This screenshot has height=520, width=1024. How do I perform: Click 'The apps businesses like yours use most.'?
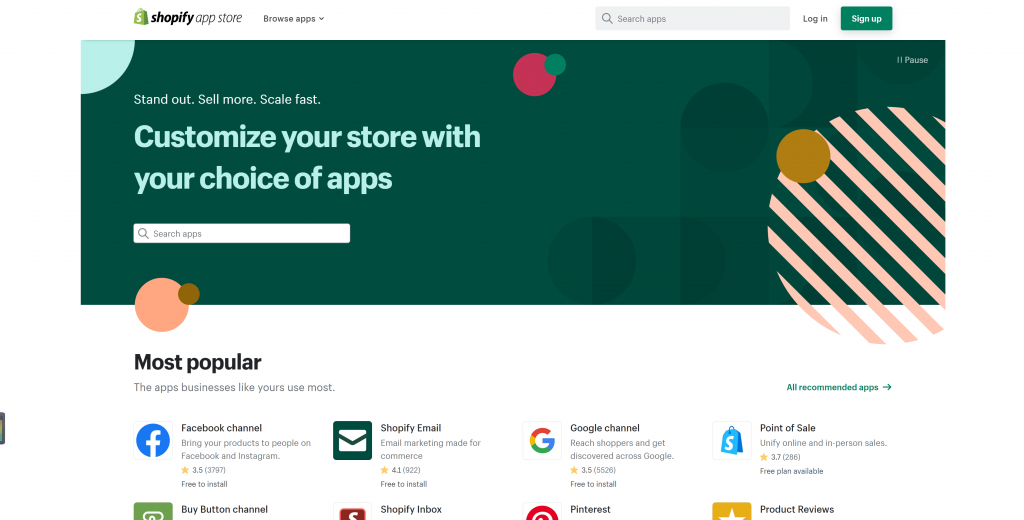[x=234, y=387]
